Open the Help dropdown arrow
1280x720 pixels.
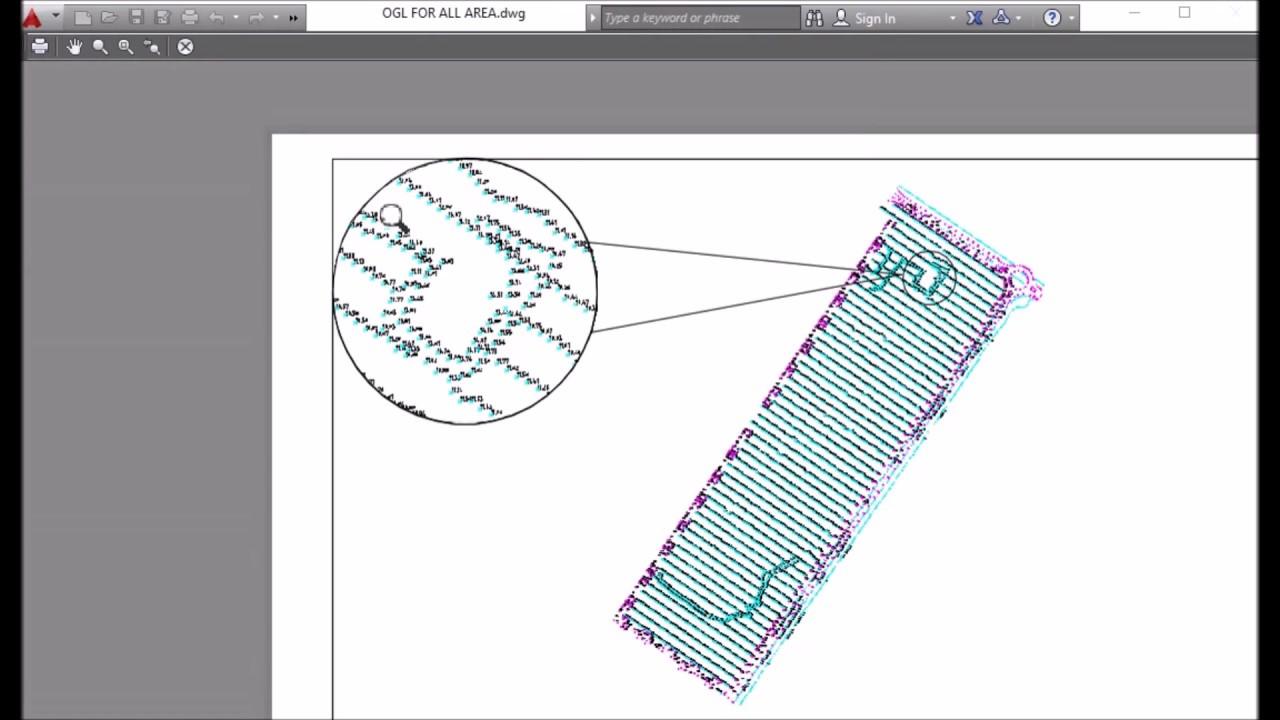(1071, 17)
